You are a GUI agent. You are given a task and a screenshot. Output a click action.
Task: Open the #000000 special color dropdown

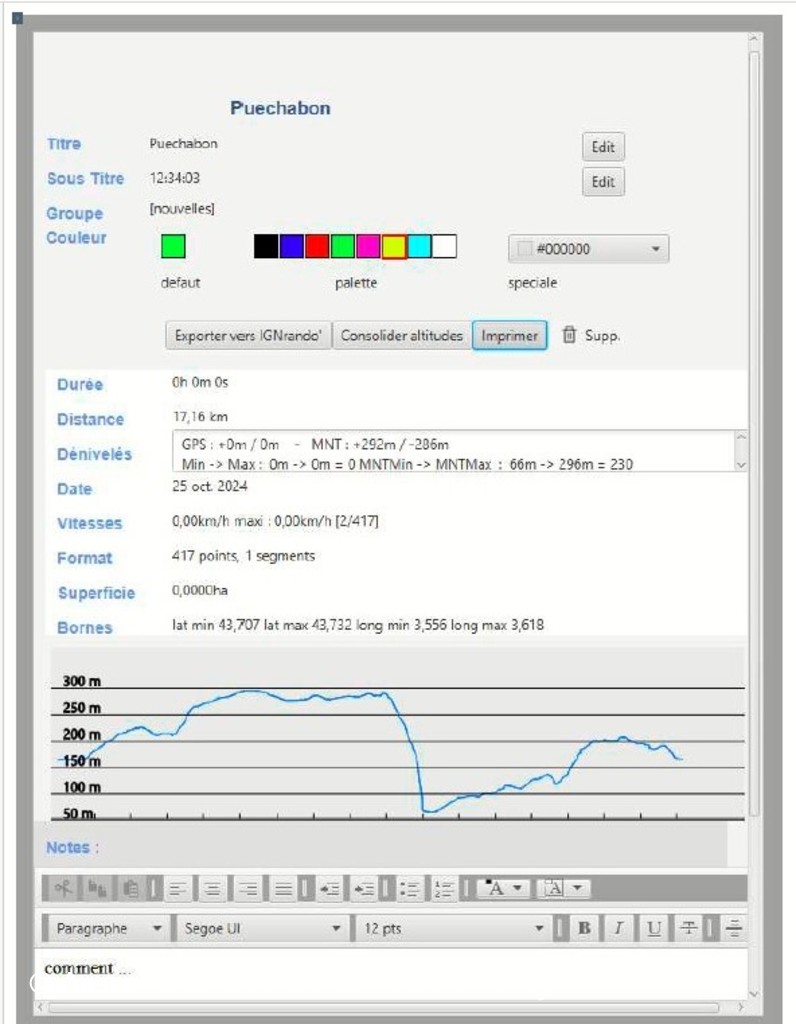(x=588, y=249)
